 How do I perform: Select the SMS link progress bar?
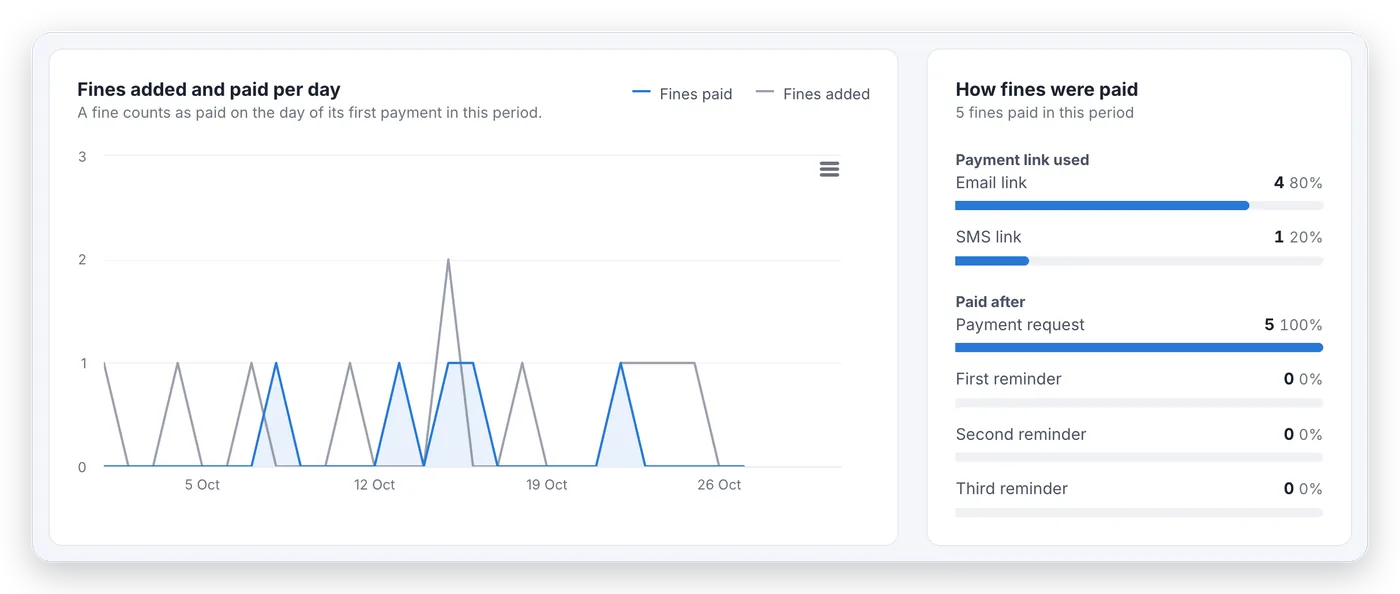pyautogui.click(x=1139, y=261)
